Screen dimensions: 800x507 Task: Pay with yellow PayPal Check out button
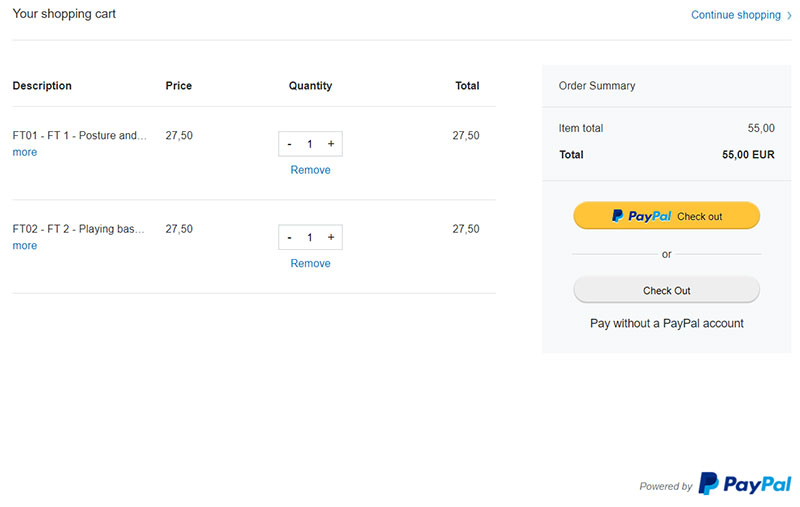point(666,216)
